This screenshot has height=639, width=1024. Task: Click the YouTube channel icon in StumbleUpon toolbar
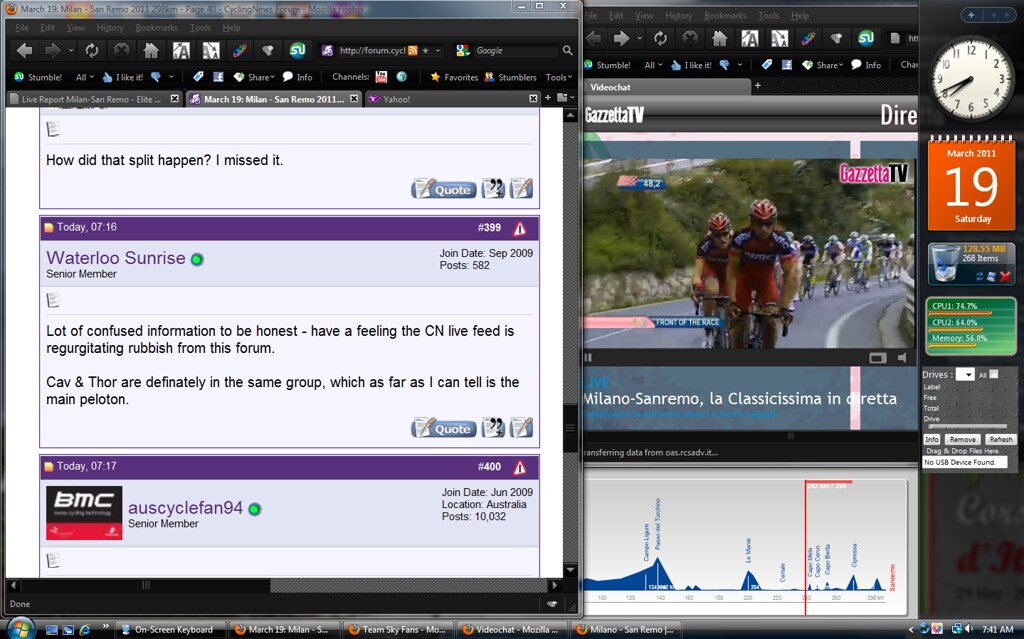382,77
